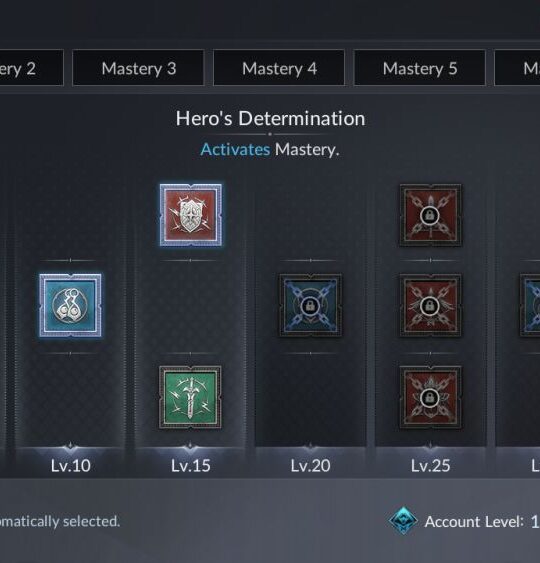Screen dimensions: 540x563
Task: Click the Lv.20 level marker
Action: coord(311,466)
